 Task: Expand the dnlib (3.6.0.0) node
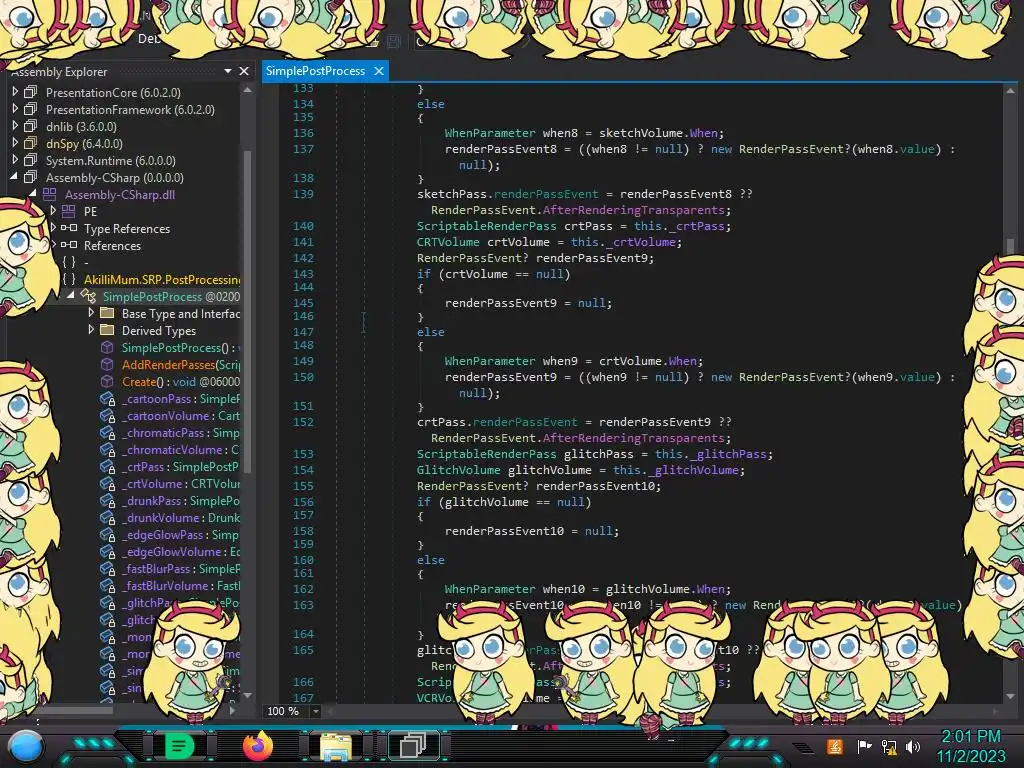15,125
